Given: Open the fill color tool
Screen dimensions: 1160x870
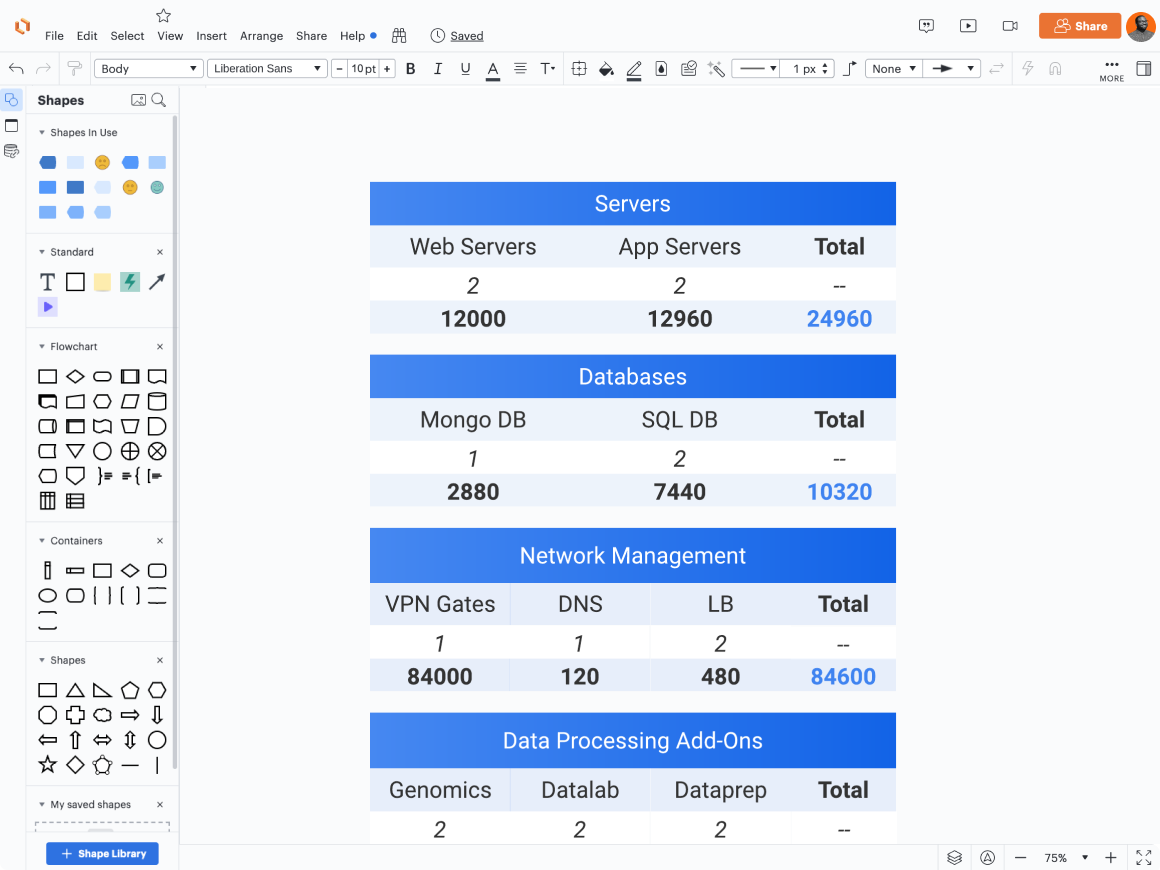Looking at the screenshot, I should click(x=607, y=68).
